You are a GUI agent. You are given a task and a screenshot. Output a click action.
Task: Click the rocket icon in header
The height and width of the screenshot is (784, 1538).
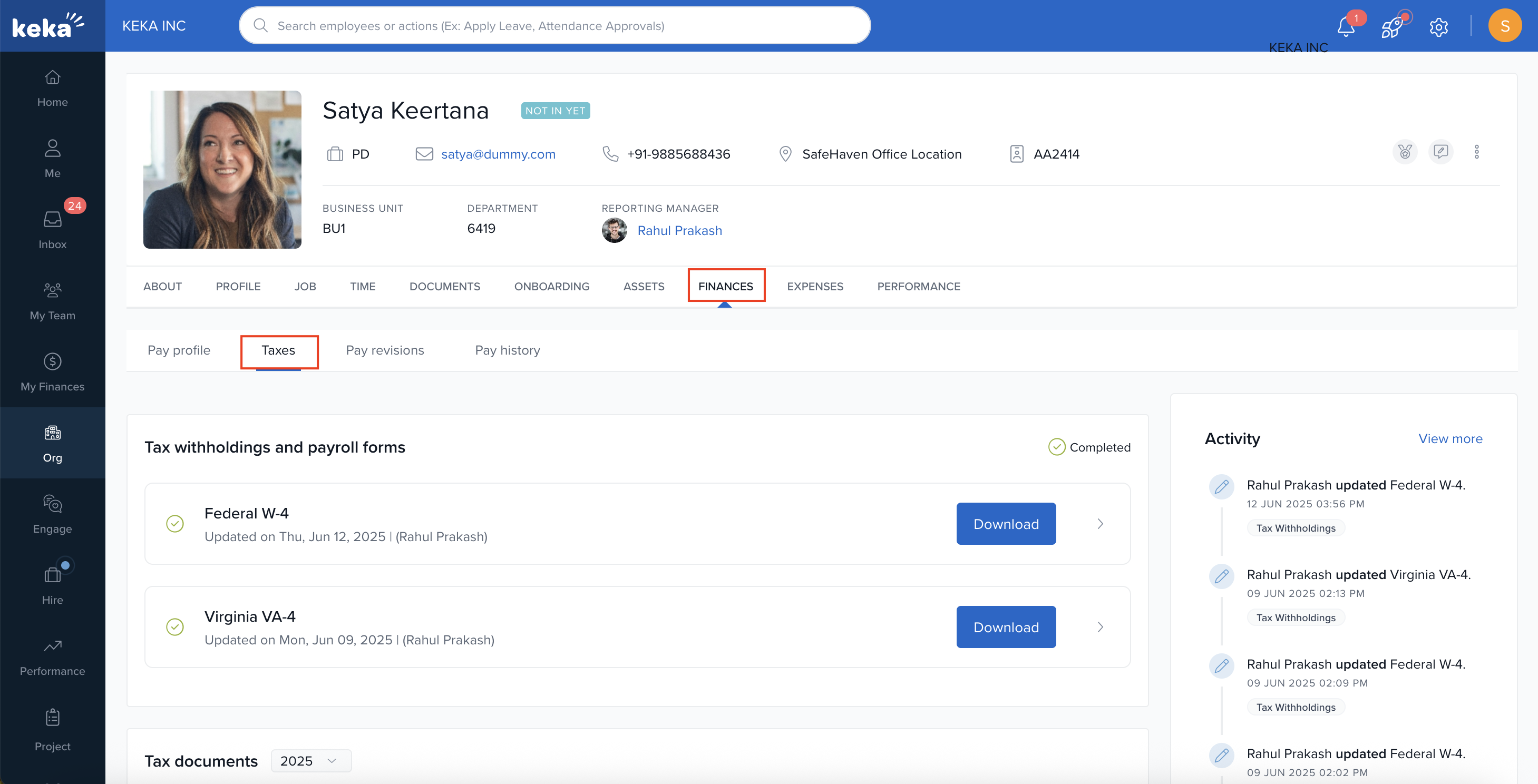point(1393,27)
